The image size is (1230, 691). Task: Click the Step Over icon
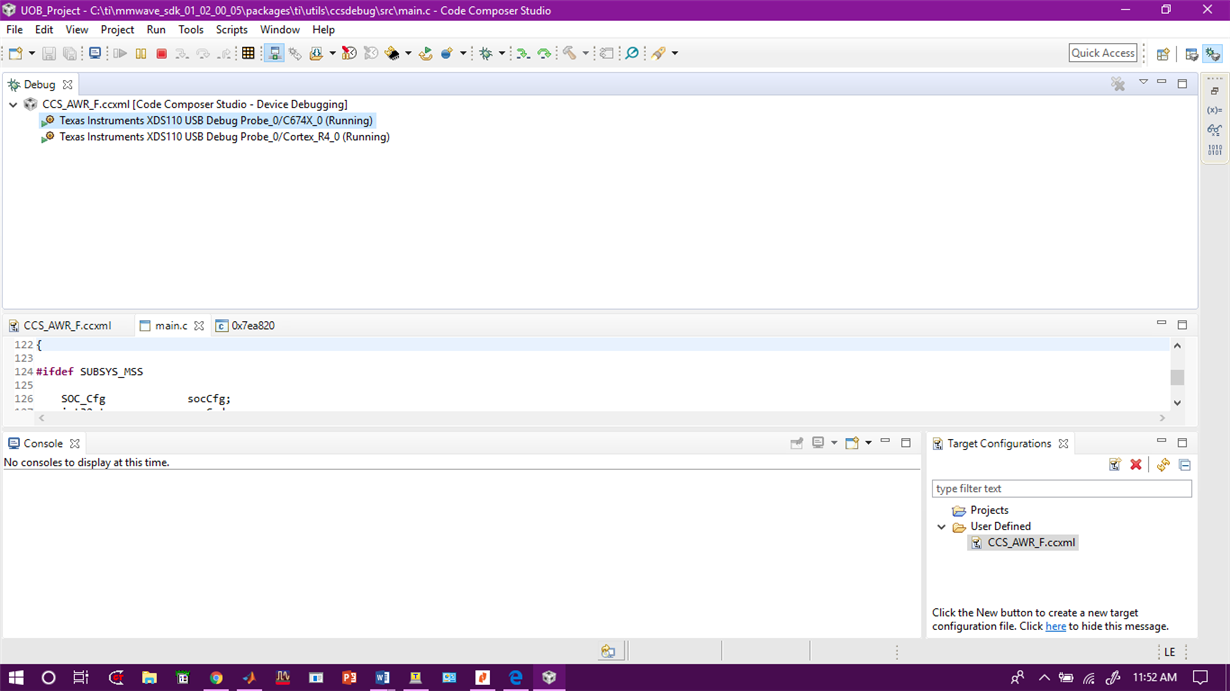tap(203, 53)
